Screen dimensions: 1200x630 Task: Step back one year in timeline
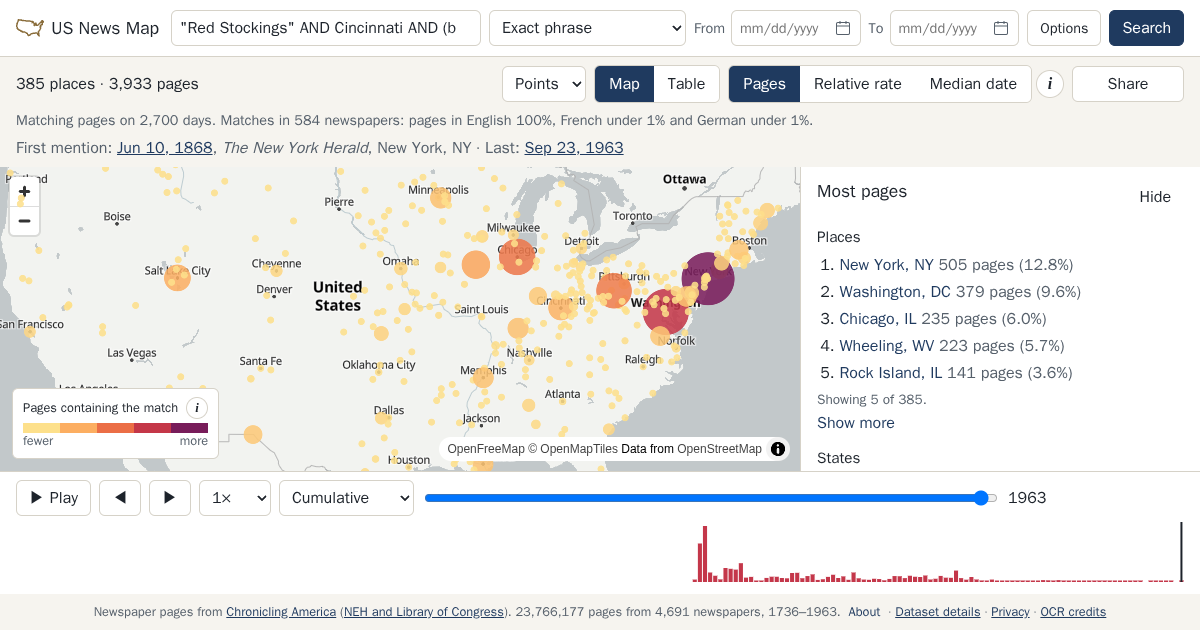coord(120,498)
